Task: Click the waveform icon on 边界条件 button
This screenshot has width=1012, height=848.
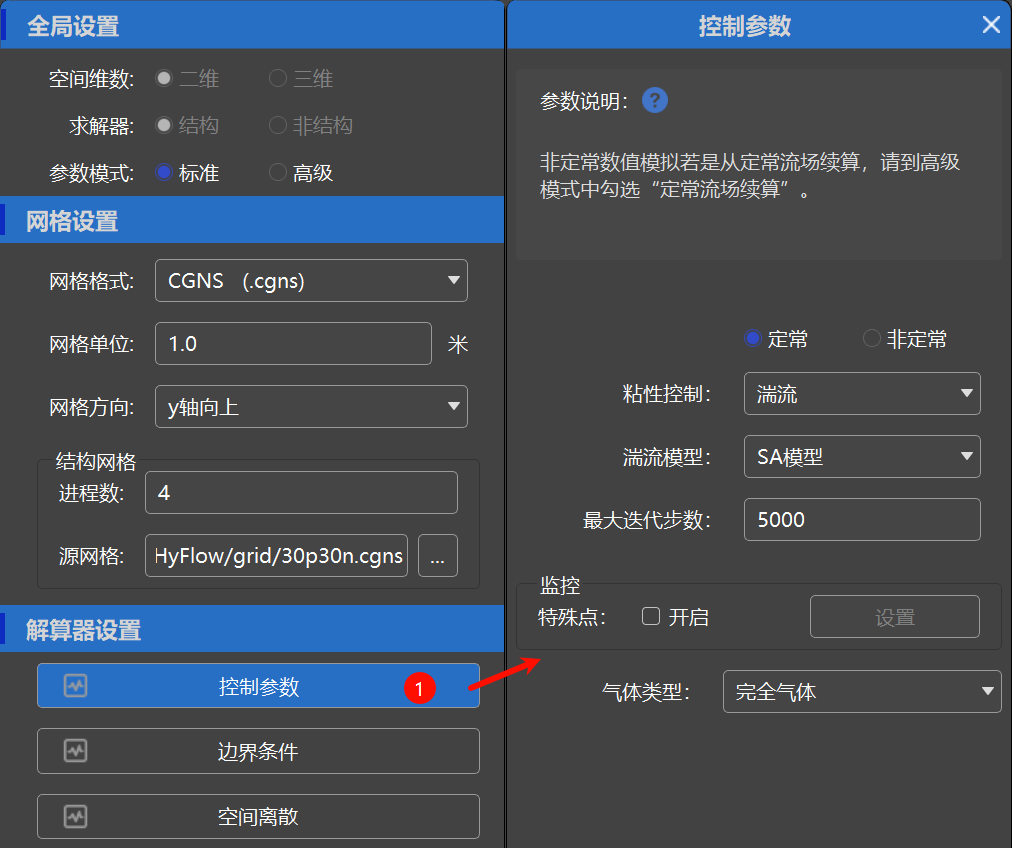Action: pos(75,751)
